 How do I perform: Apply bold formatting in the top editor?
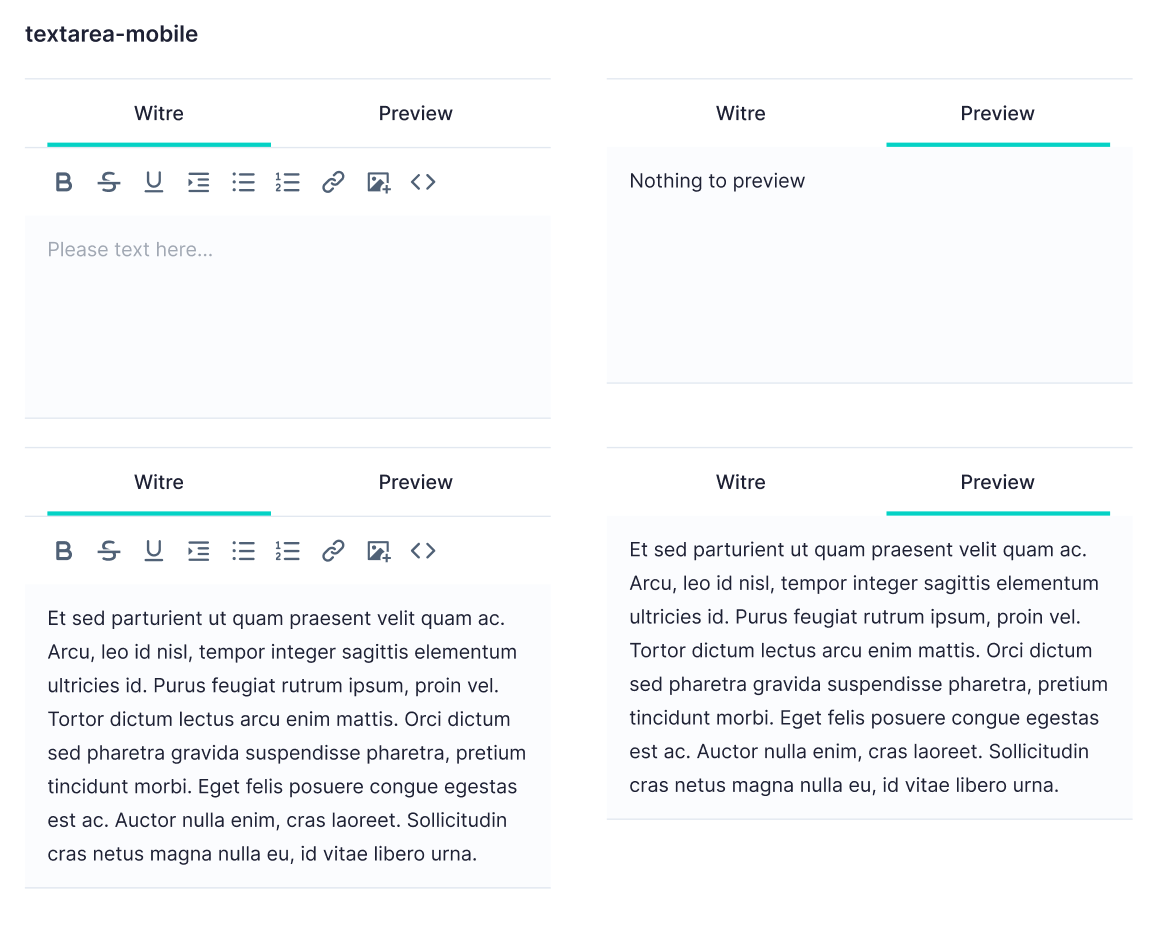(x=63, y=181)
